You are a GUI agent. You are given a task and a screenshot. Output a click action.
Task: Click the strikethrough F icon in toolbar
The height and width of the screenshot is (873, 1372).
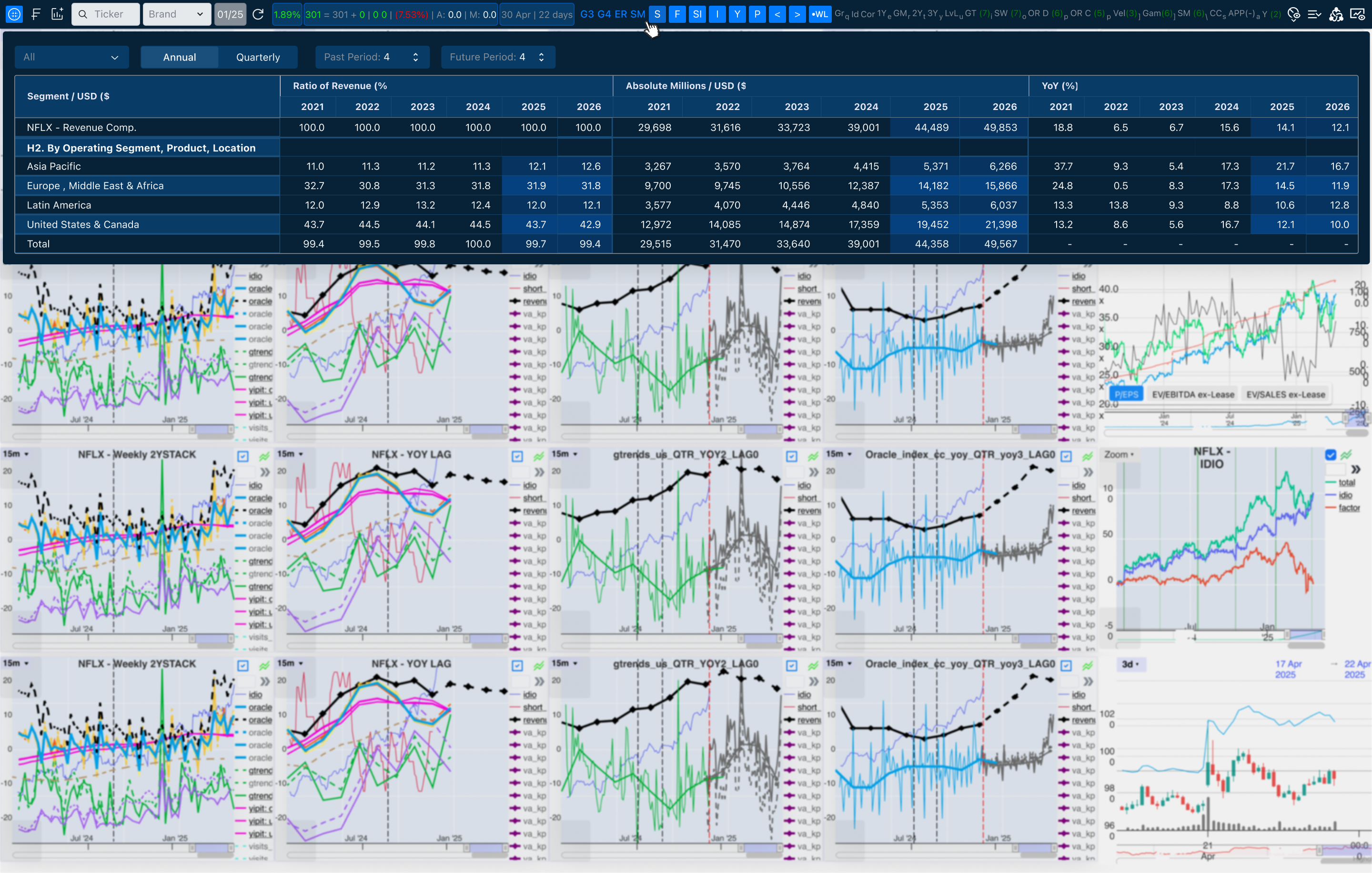(36, 14)
